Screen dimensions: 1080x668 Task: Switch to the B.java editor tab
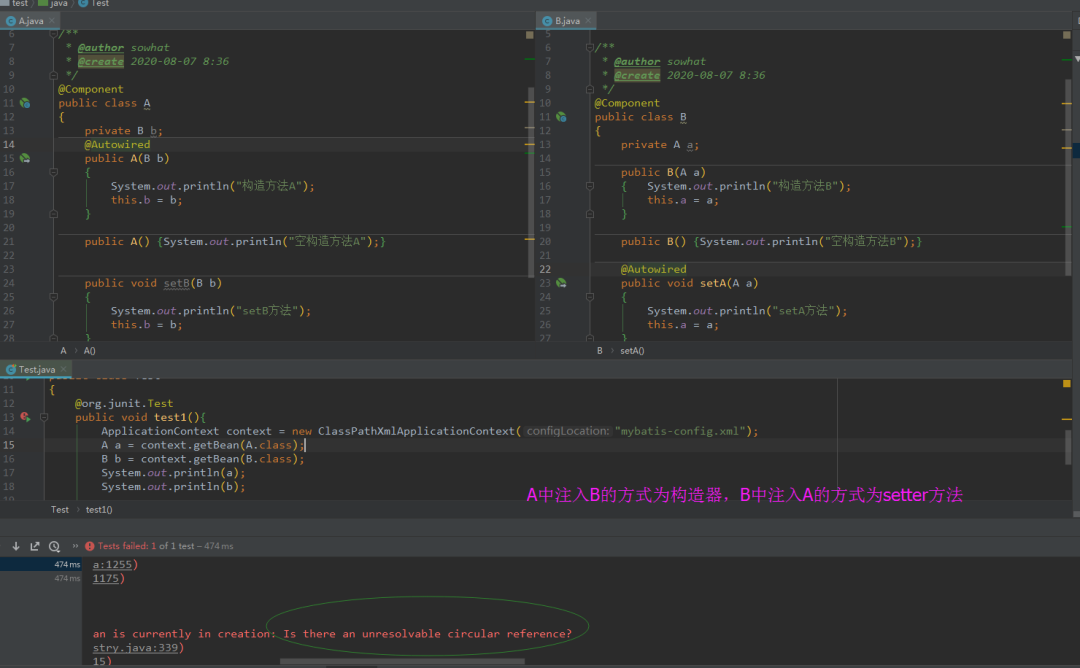click(567, 21)
